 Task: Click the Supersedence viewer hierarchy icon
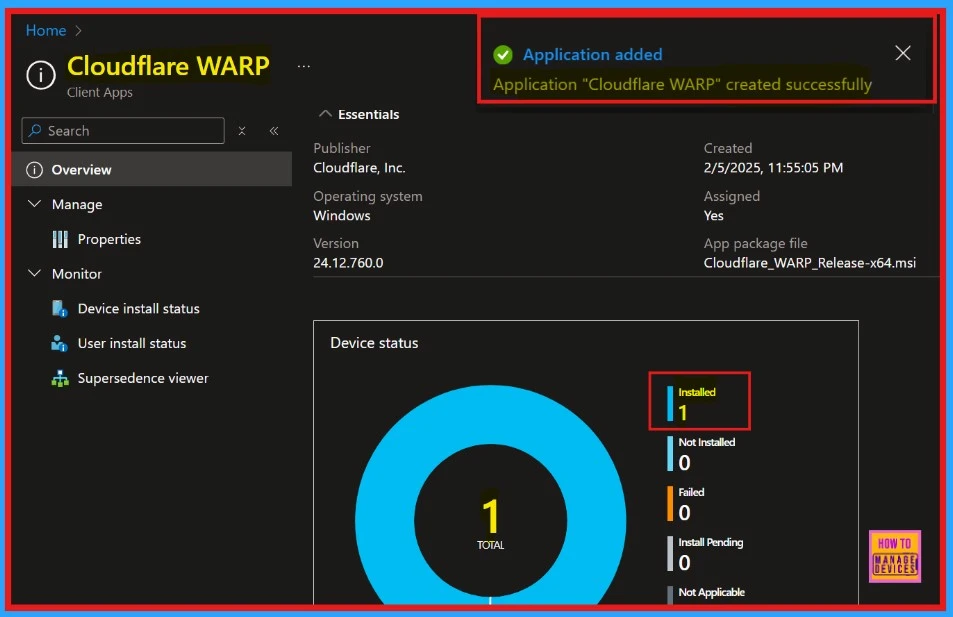tap(60, 379)
